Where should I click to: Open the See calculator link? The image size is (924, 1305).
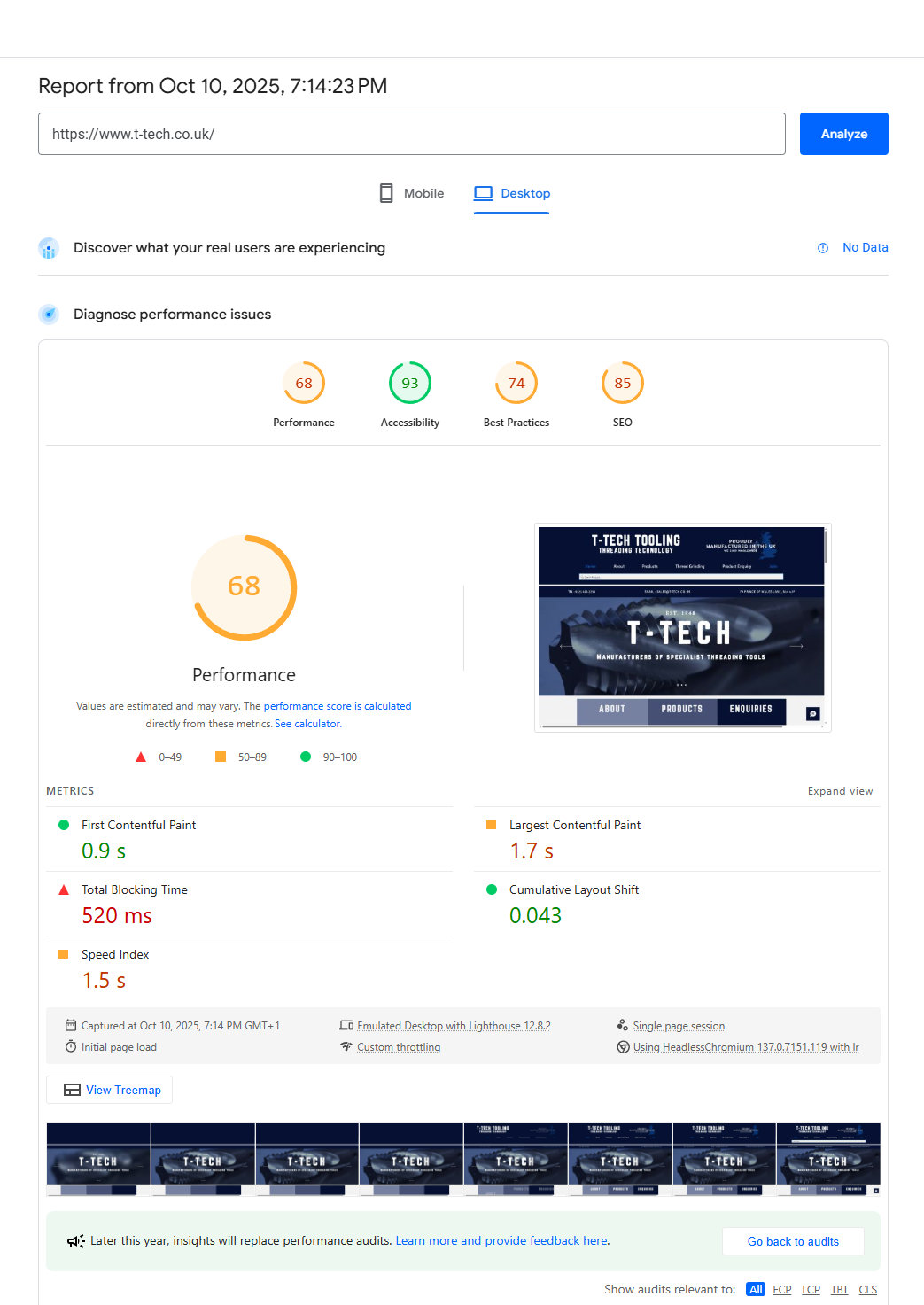pos(307,724)
